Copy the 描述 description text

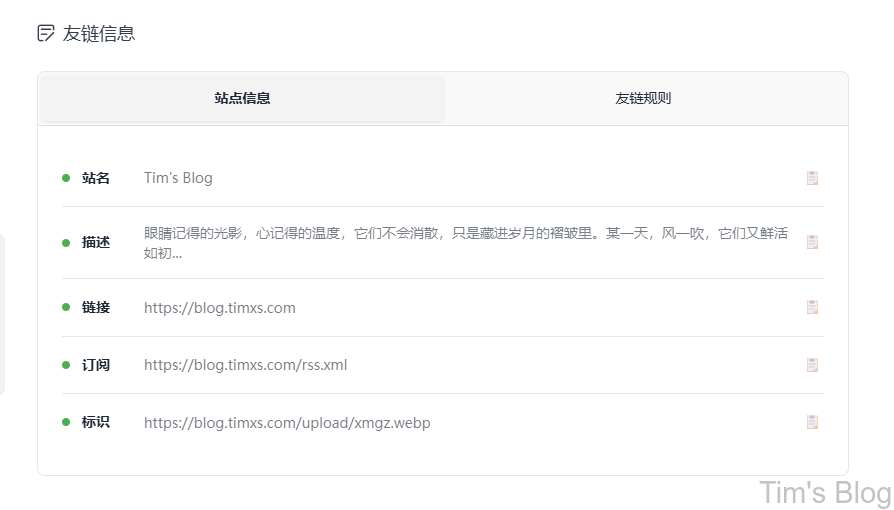812,242
